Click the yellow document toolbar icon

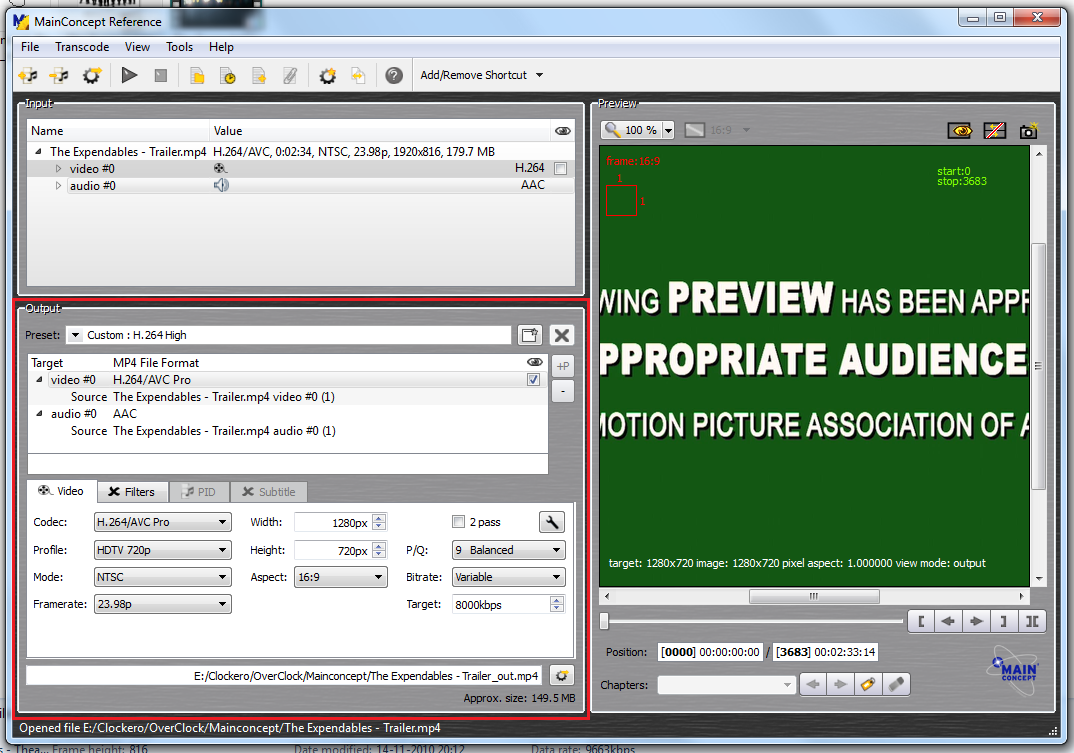[197, 75]
